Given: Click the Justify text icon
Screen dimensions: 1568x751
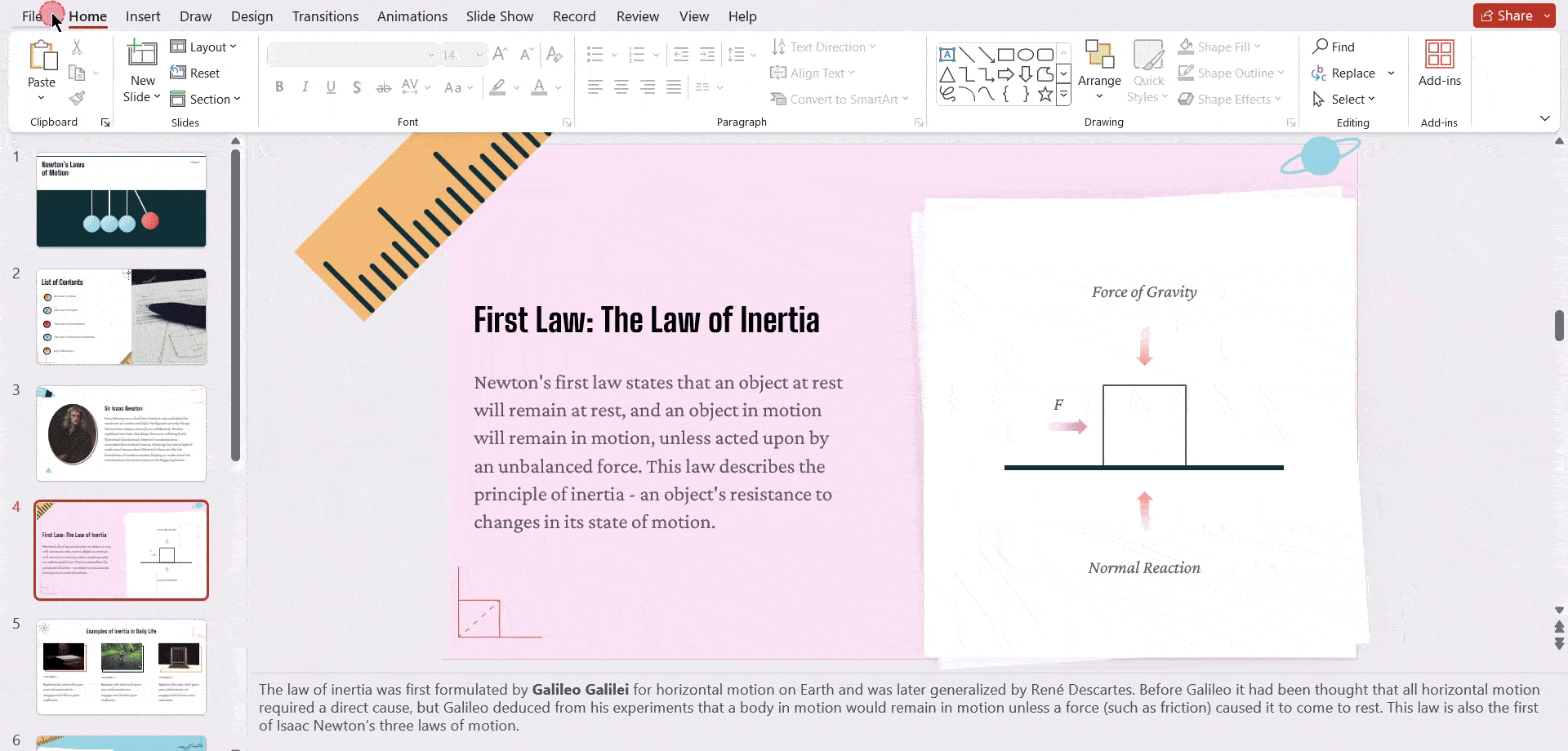Looking at the screenshot, I should [x=673, y=87].
